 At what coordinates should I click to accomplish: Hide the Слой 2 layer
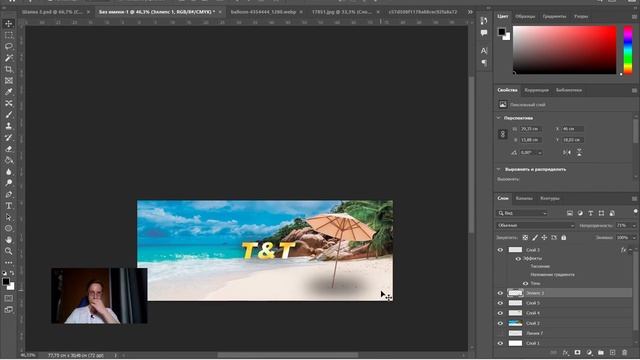500,323
